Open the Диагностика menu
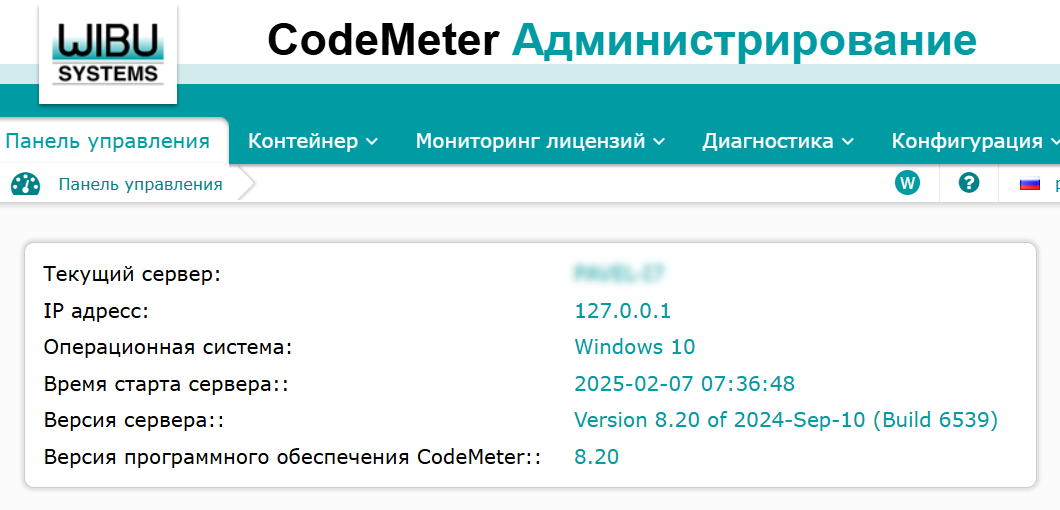This screenshot has width=1060, height=510. (x=768, y=141)
